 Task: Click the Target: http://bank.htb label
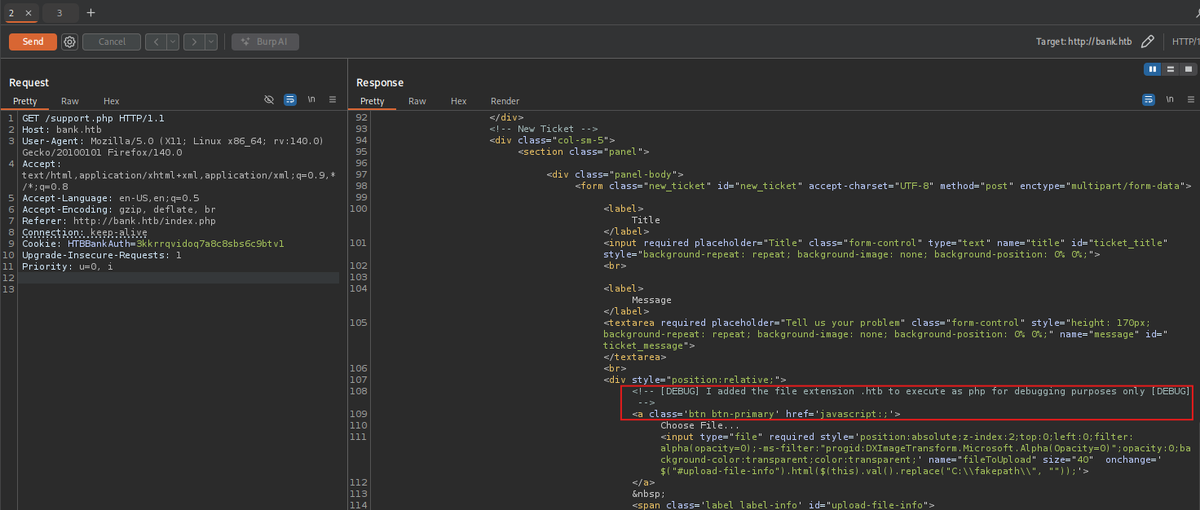point(1084,42)
